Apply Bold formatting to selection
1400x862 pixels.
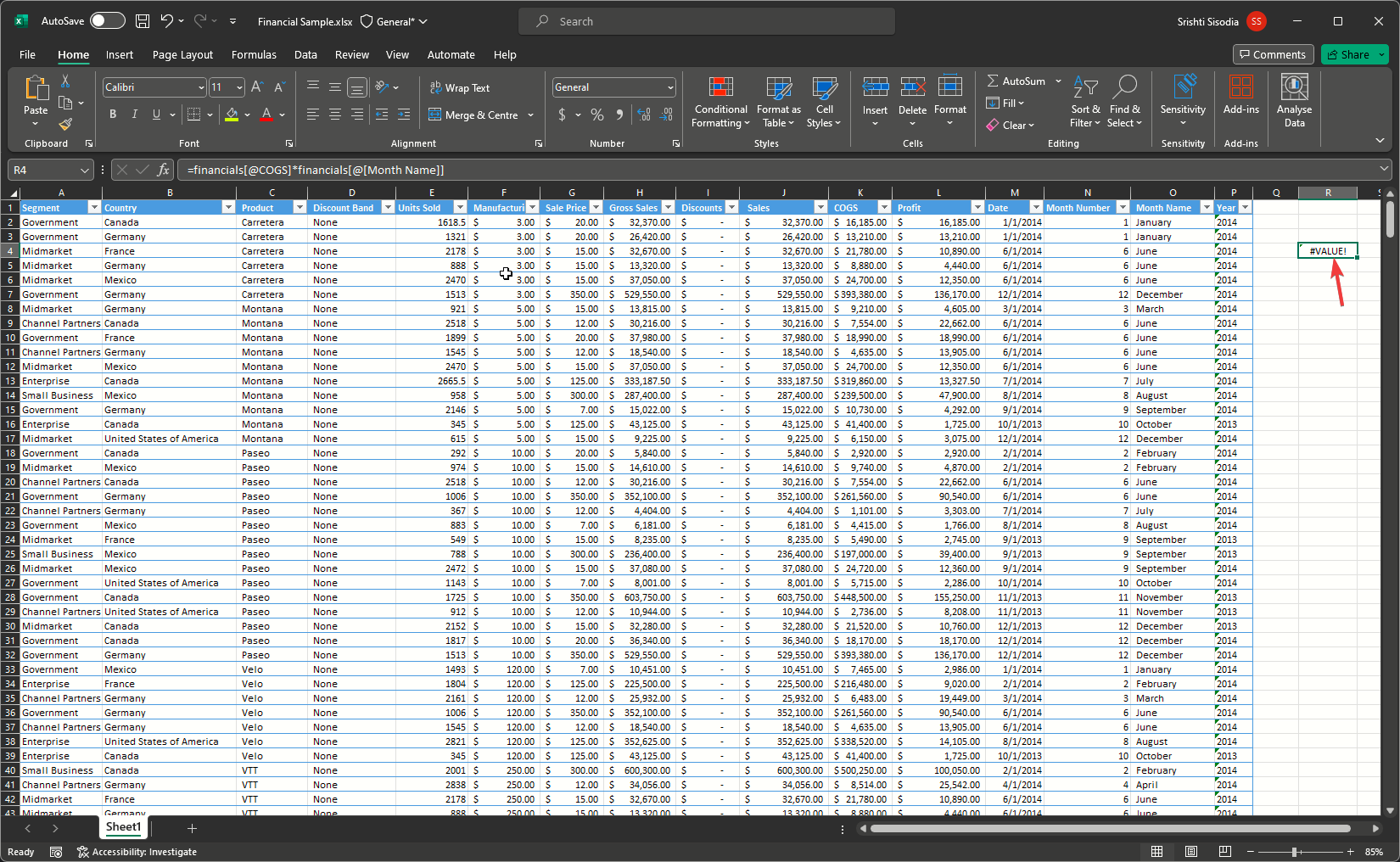tap(113, 115)
